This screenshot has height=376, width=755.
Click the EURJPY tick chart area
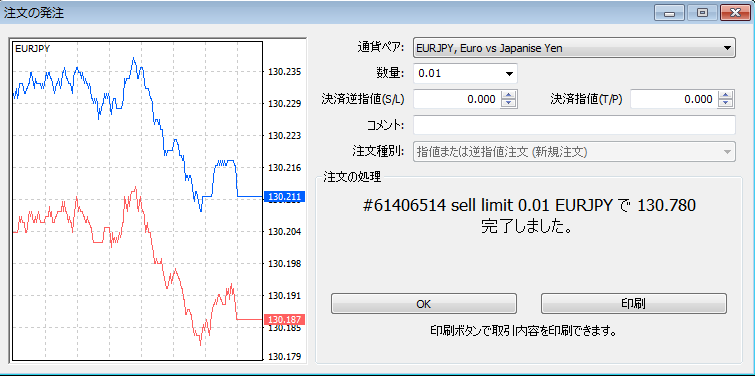(137, 201)
